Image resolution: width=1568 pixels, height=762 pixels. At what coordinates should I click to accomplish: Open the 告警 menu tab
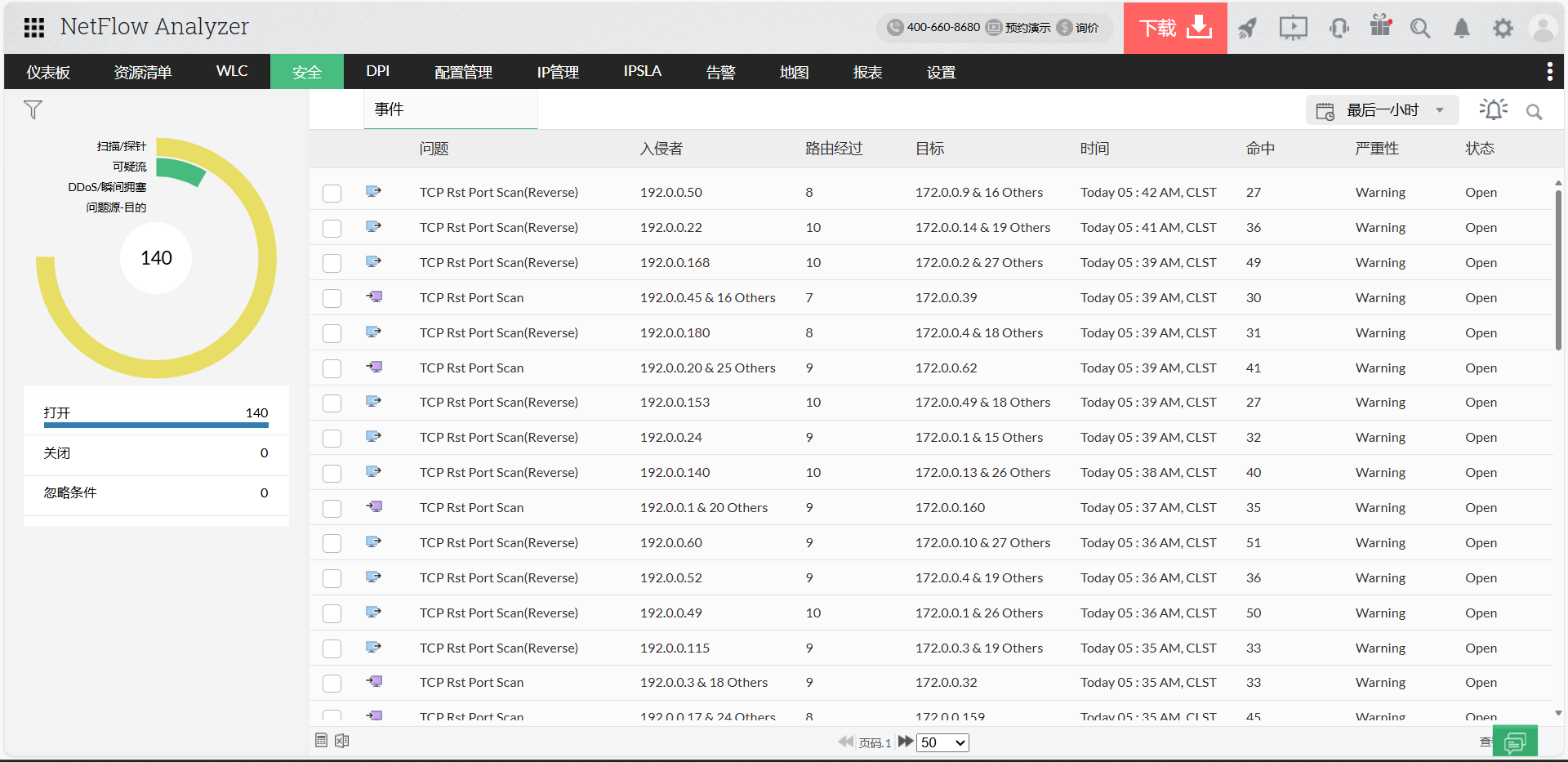[x=720, y=72]
